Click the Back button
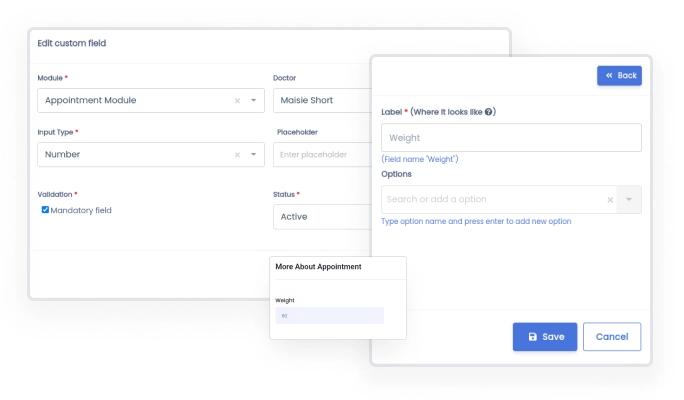This screenshot has height=400, width=684. [x=619, y=75]
